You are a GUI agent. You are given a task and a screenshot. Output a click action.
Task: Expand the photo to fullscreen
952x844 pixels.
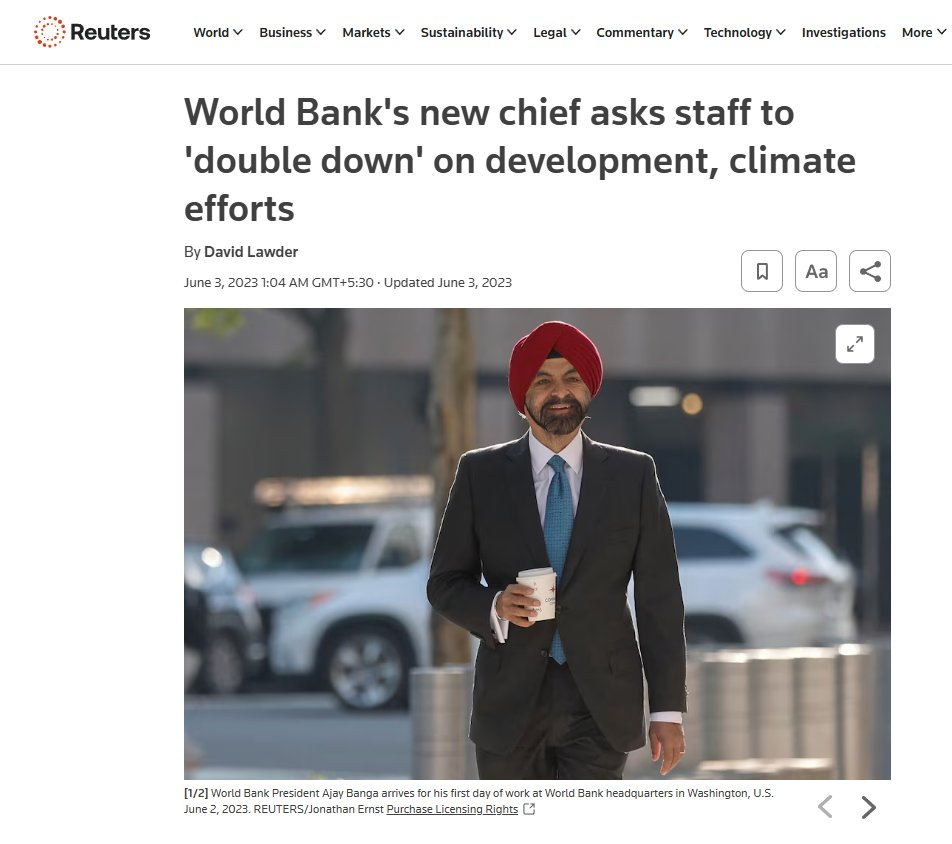pos(854,344)
